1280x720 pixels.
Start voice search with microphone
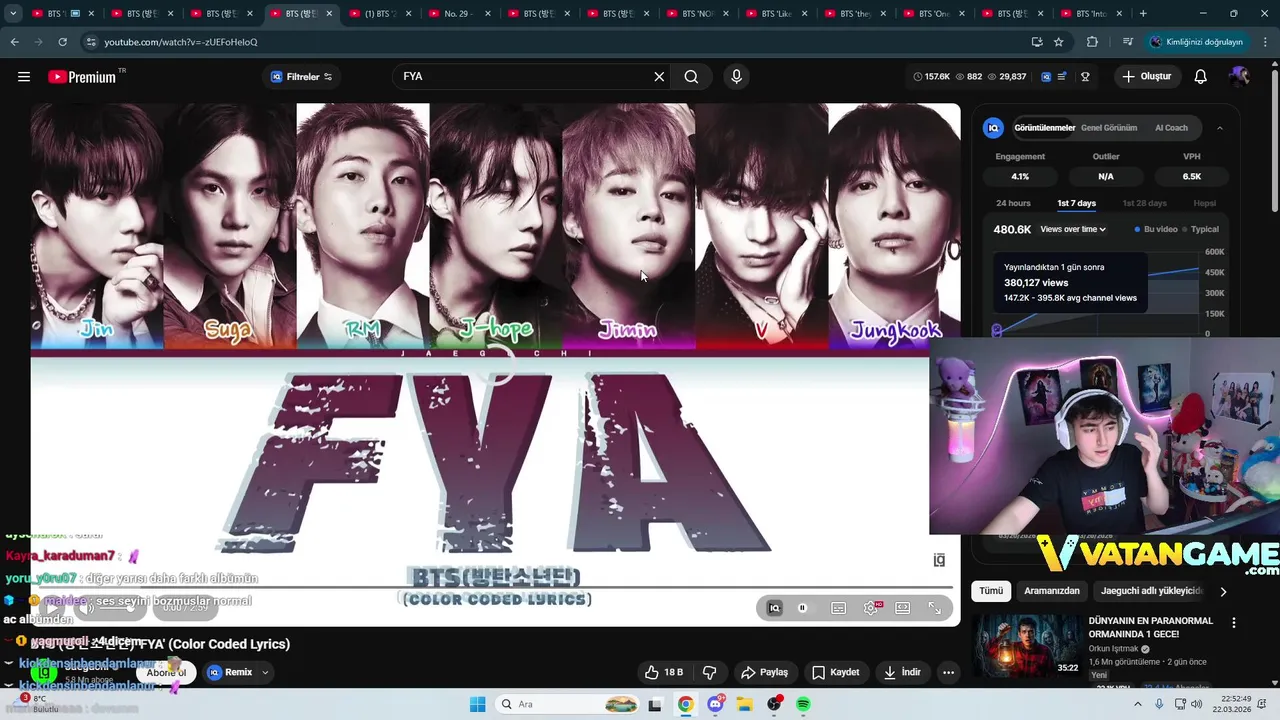737,77
